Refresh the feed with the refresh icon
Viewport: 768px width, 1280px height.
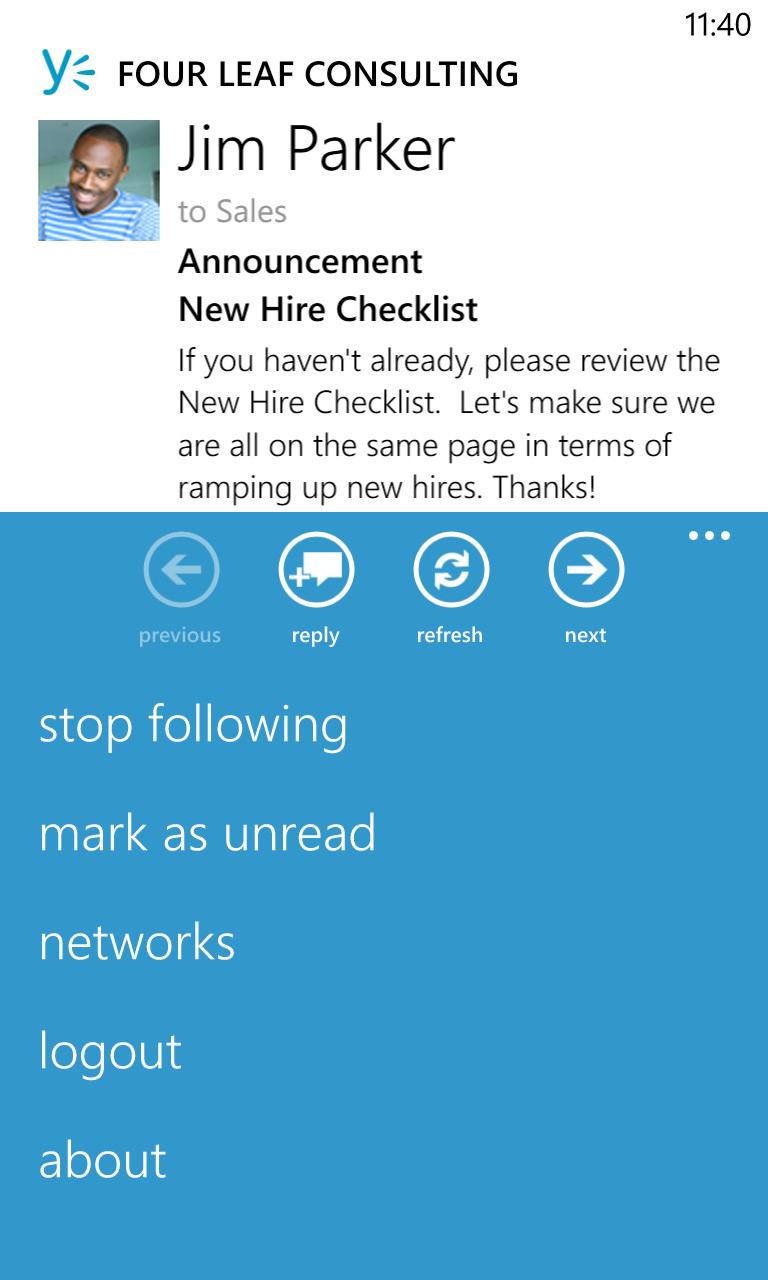(x=450, y=568)
